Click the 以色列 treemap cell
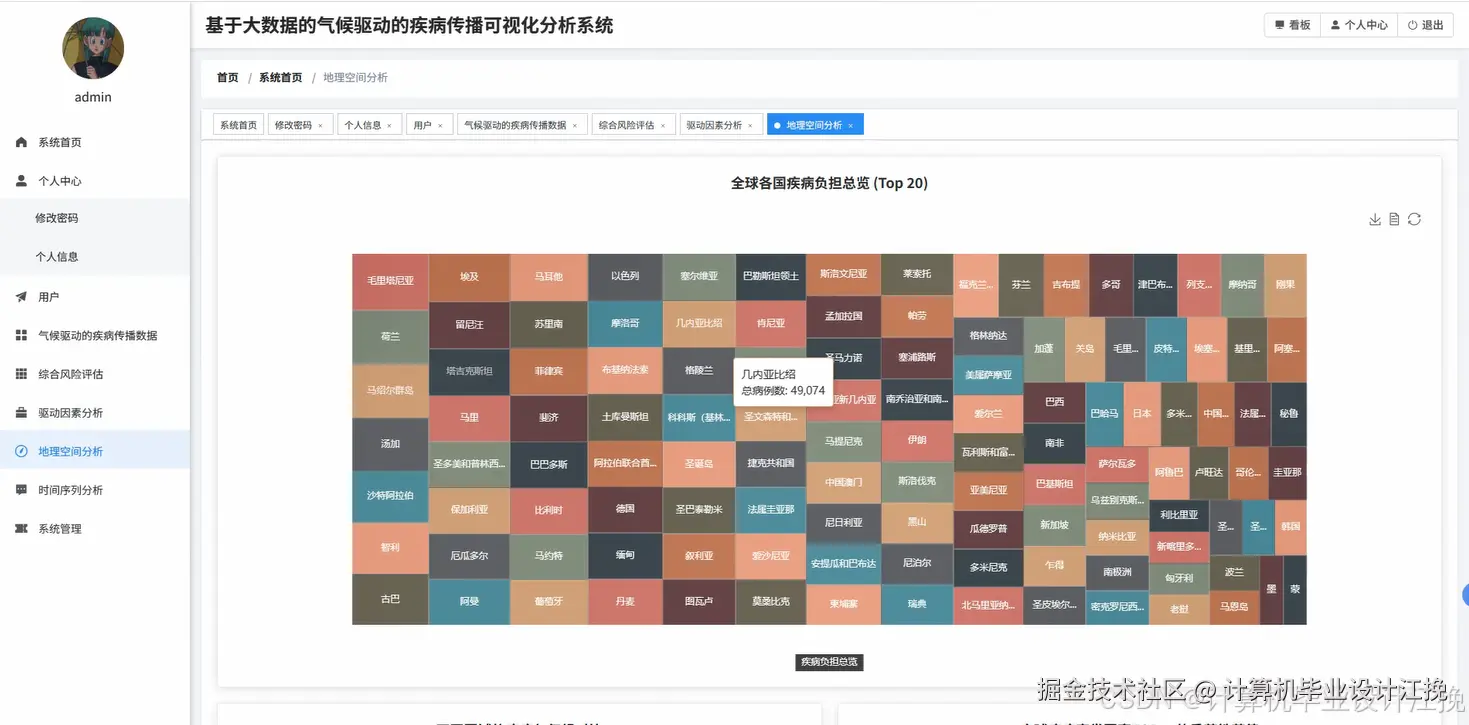 (625, 276)
